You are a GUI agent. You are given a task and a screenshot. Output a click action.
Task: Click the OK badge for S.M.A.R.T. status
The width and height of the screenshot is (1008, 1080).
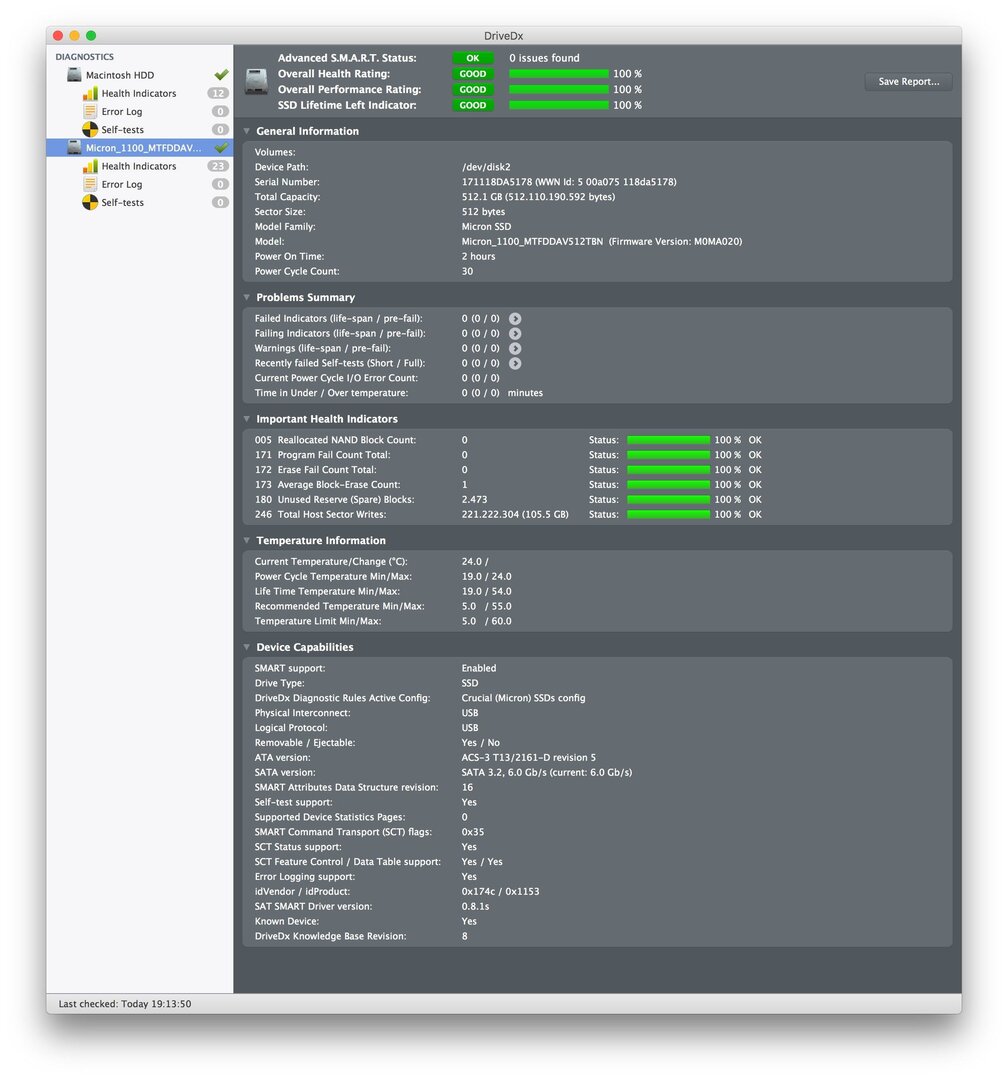[473, 58]
